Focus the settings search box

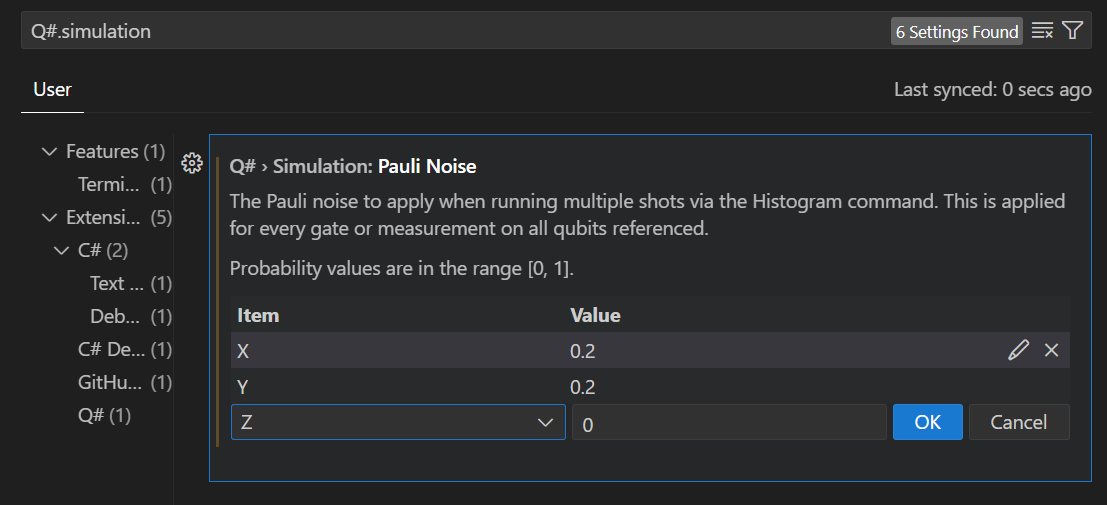450,31
